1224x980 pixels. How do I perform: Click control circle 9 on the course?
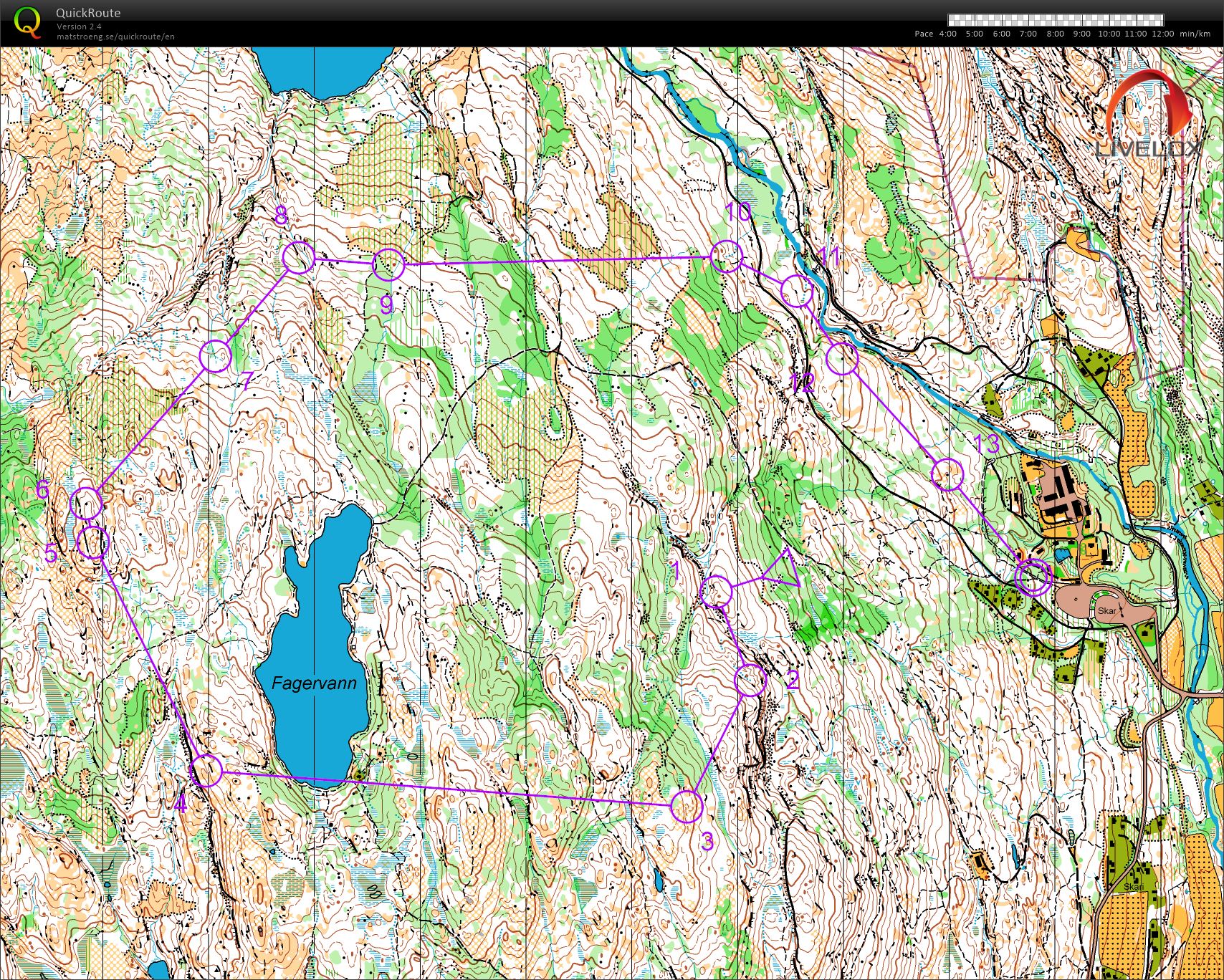(388, 264)
